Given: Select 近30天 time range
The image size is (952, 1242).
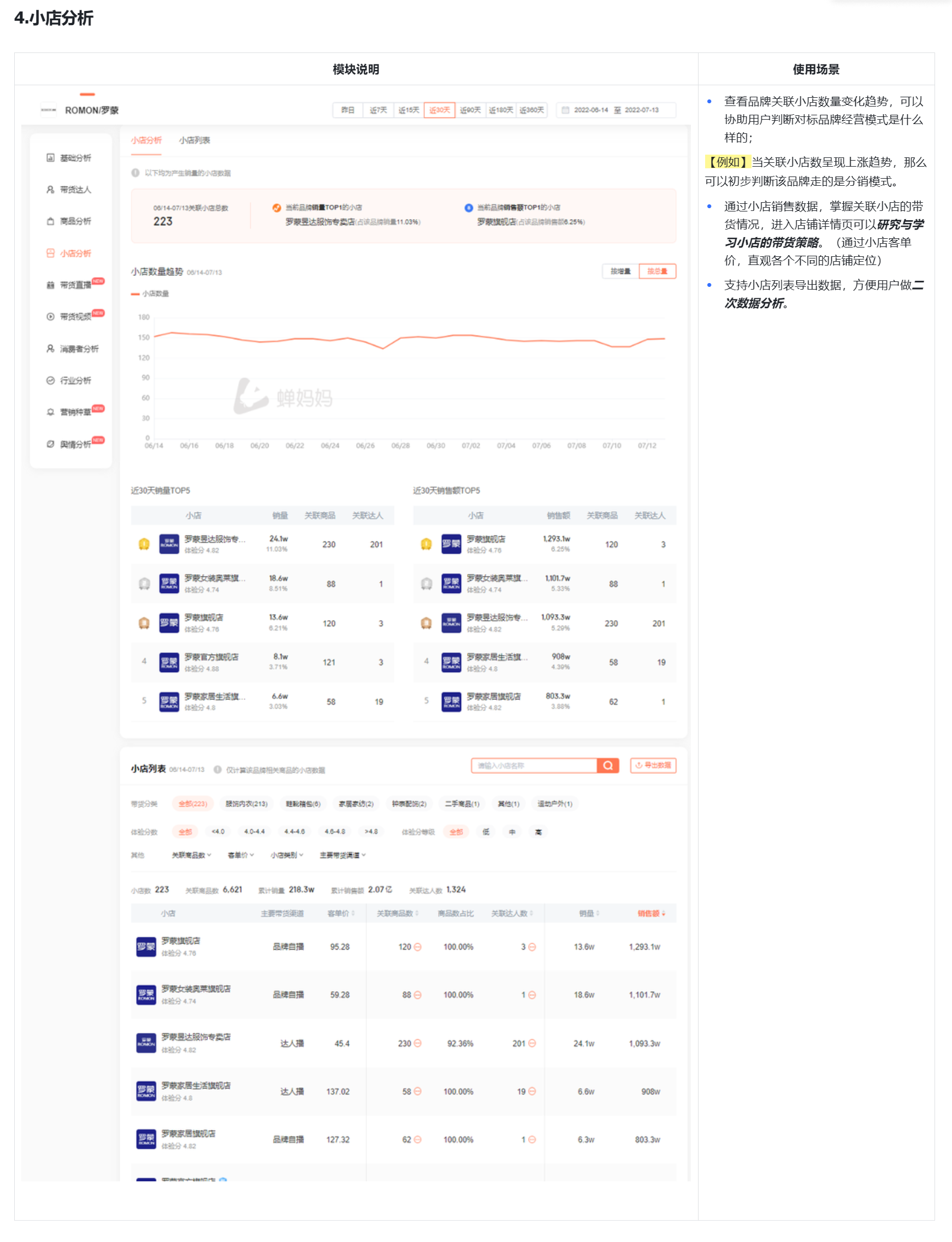Looking at the screenshot, I should (440, 110).
